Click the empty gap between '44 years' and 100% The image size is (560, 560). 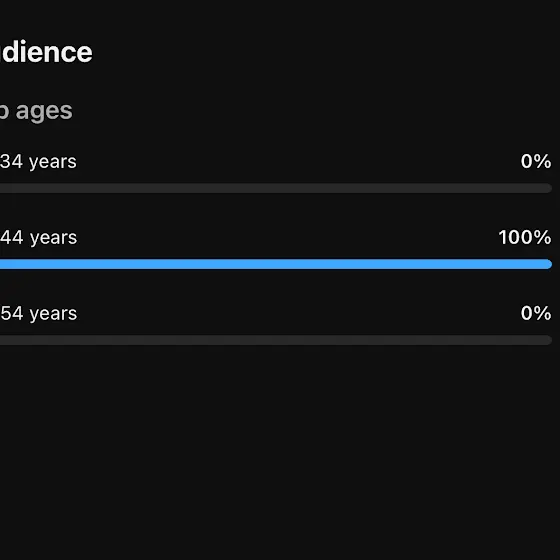click(x=288, y=238)
